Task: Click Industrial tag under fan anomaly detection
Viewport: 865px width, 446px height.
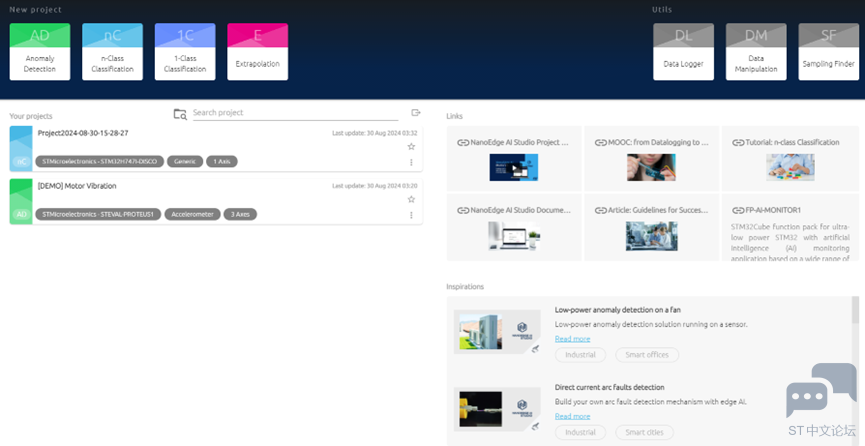Action: (580, 355)
